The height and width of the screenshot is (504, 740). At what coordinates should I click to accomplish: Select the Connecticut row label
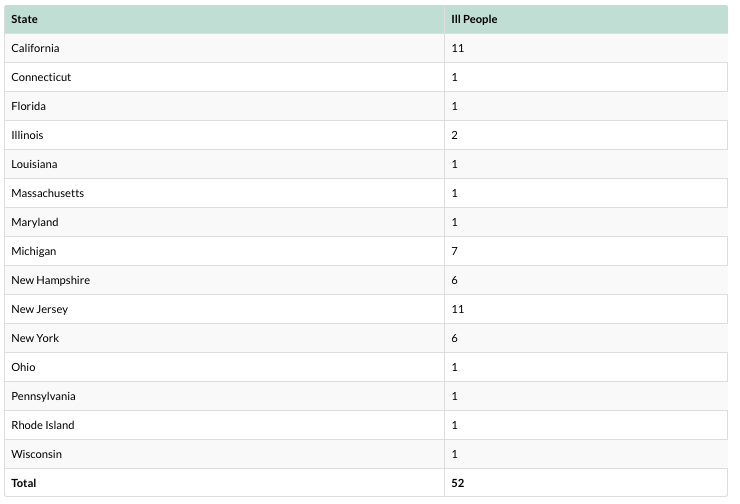tap(41, 77)
